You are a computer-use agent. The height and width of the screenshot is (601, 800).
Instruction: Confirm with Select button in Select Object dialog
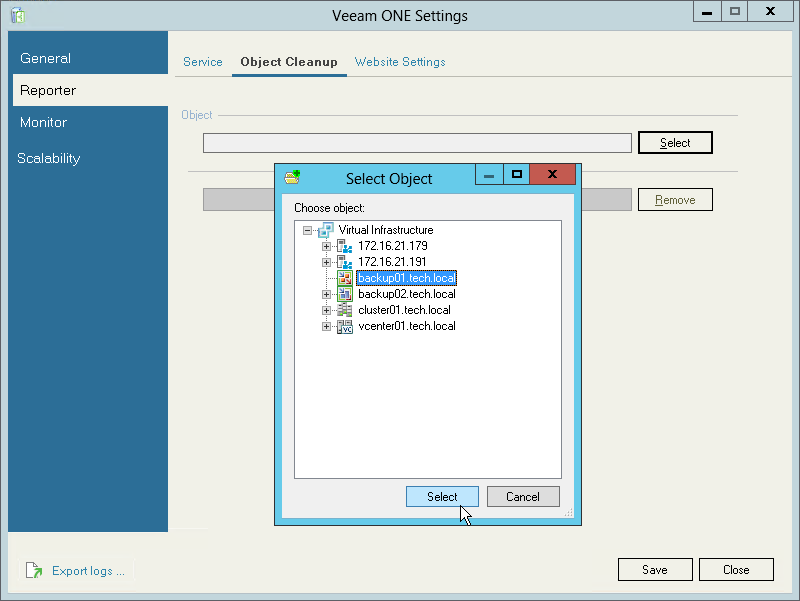(442, 496)
